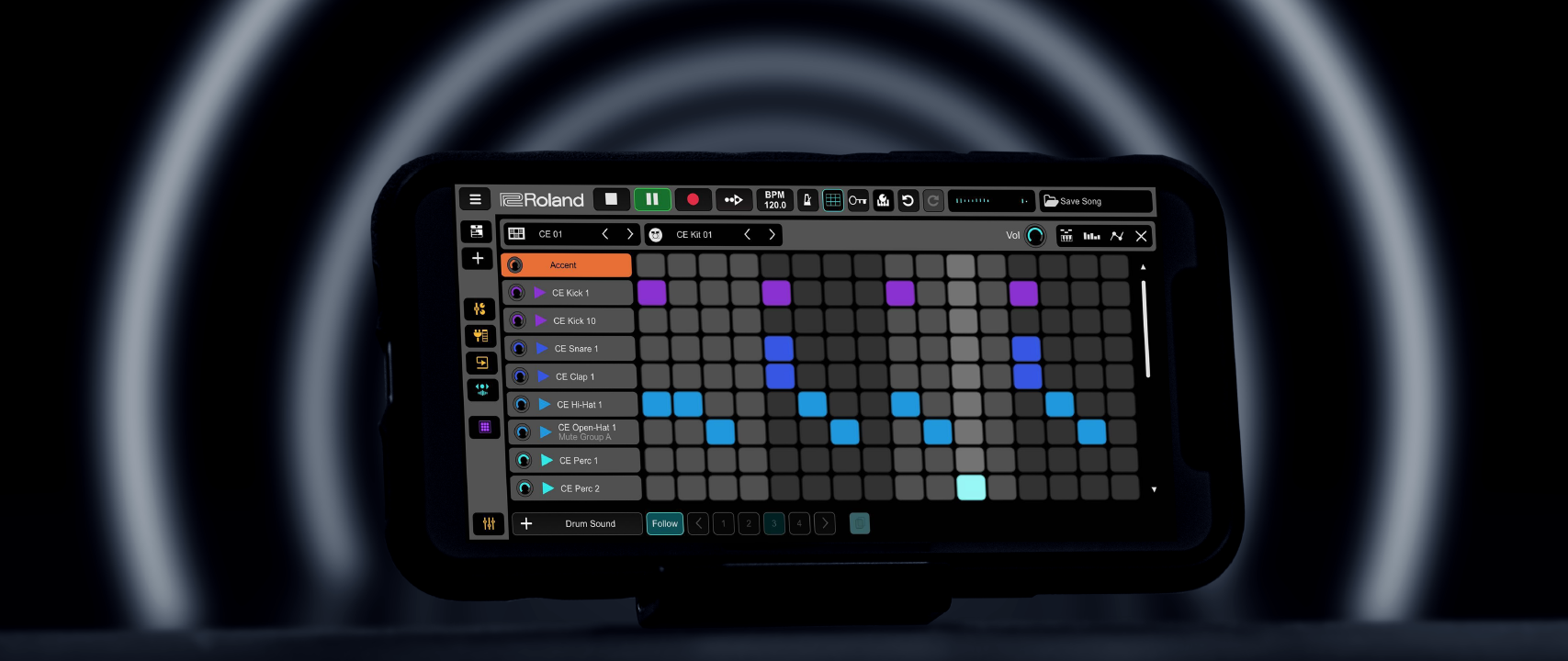Open the orange knobs settings icon
The height and width of the screenshot is (661, 1568).
[479, 309]
